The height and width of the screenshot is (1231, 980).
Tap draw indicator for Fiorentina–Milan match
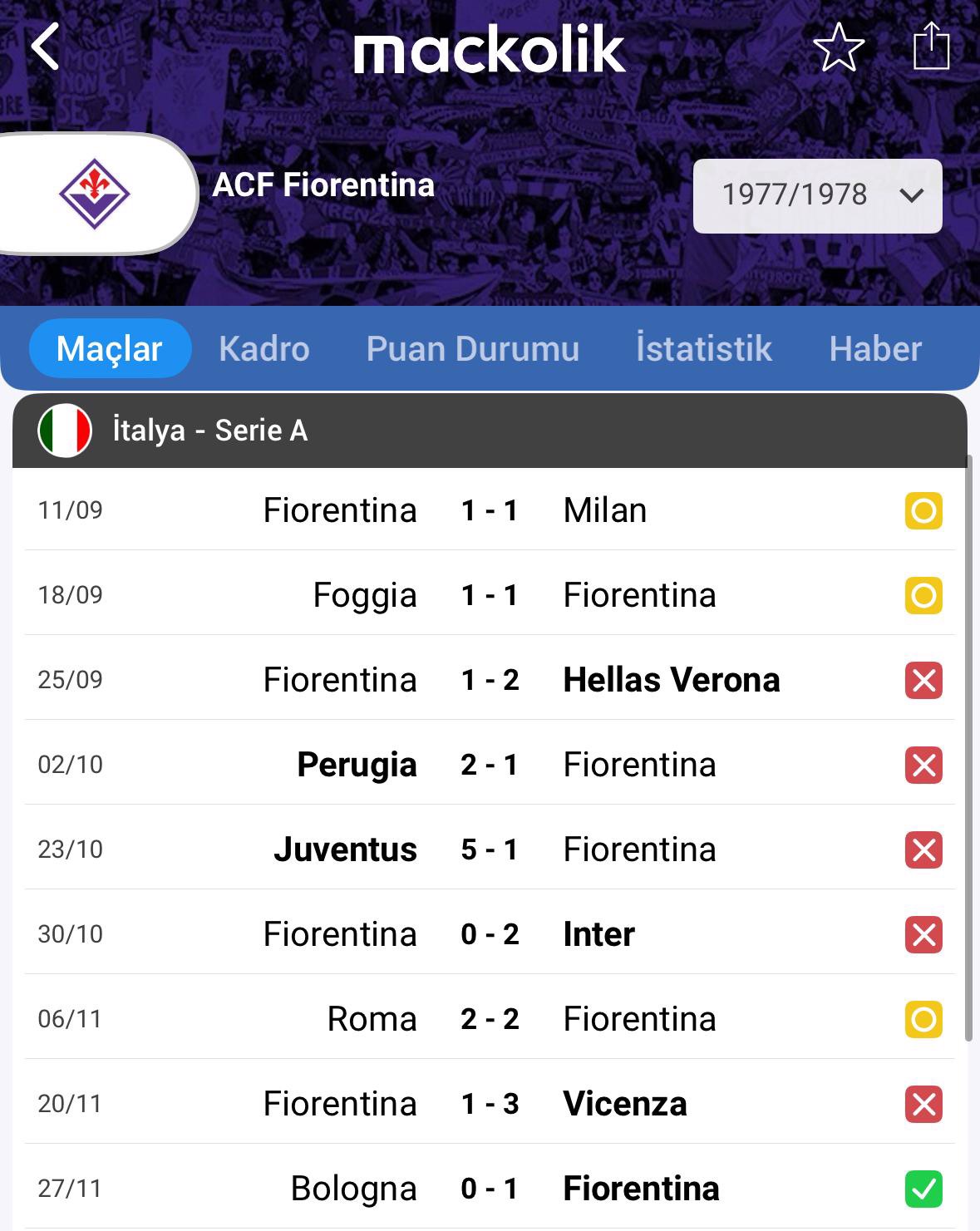pyautogui.click(x=923, y=510)
